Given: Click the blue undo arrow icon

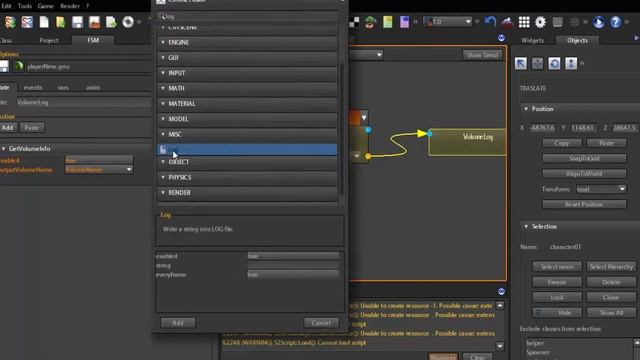Looking at the screenshot, I should (x=490, y=22).
